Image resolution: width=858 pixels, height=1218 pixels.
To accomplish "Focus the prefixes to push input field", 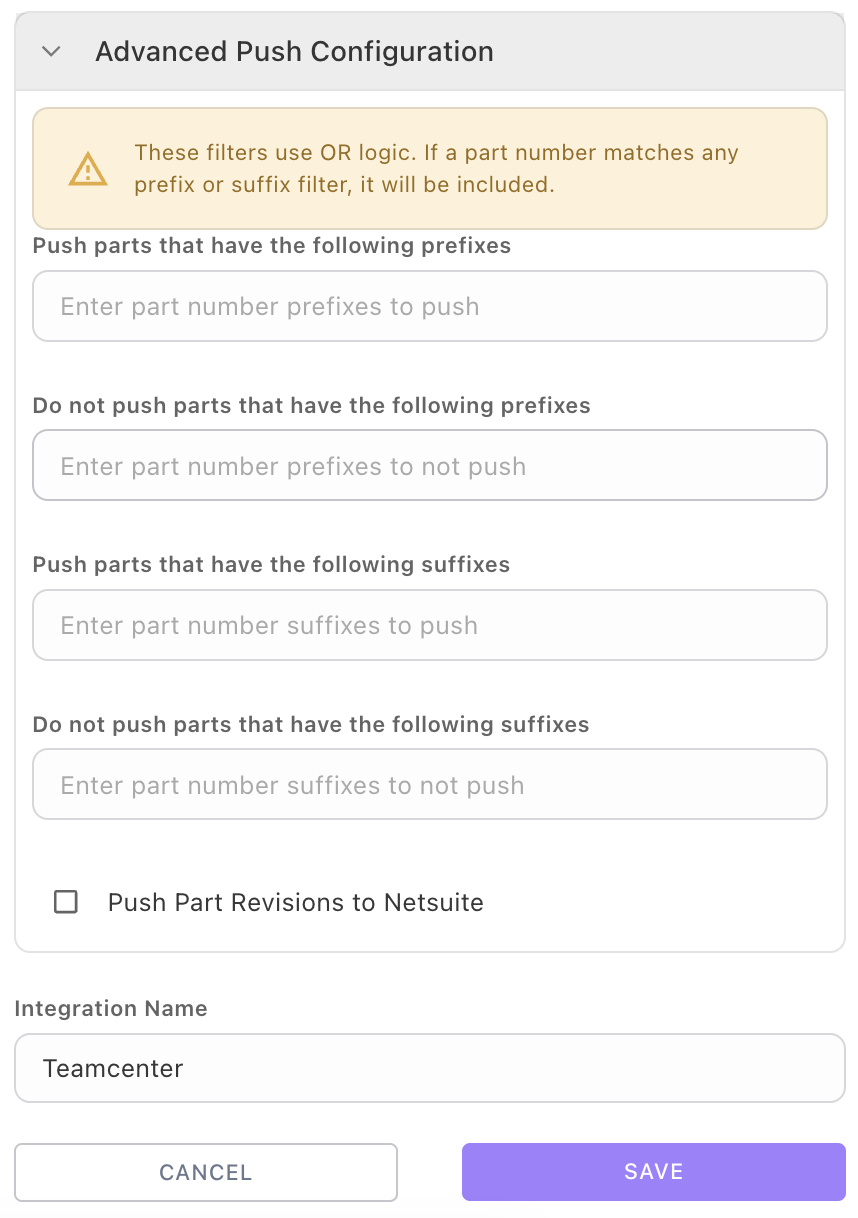I will (430, 306).
